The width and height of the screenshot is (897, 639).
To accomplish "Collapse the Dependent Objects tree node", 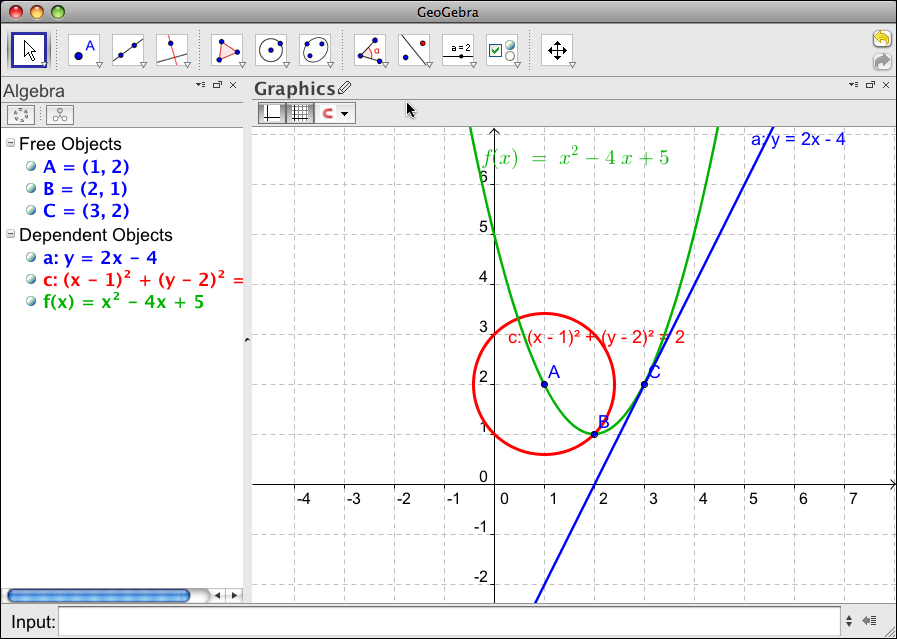I will point(10,235).
